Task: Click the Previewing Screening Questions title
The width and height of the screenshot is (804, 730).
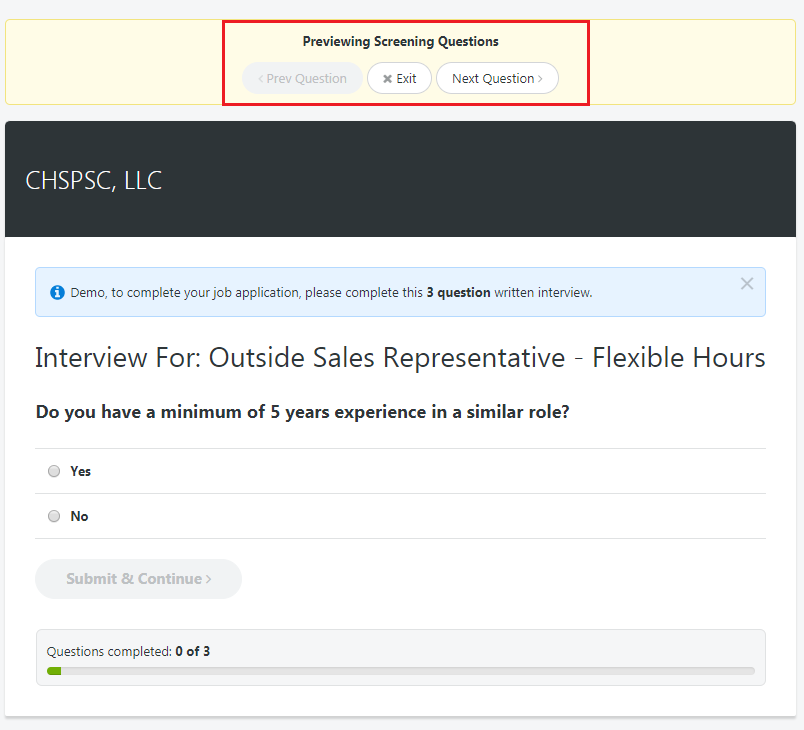Action: click(x=400, y=41)
